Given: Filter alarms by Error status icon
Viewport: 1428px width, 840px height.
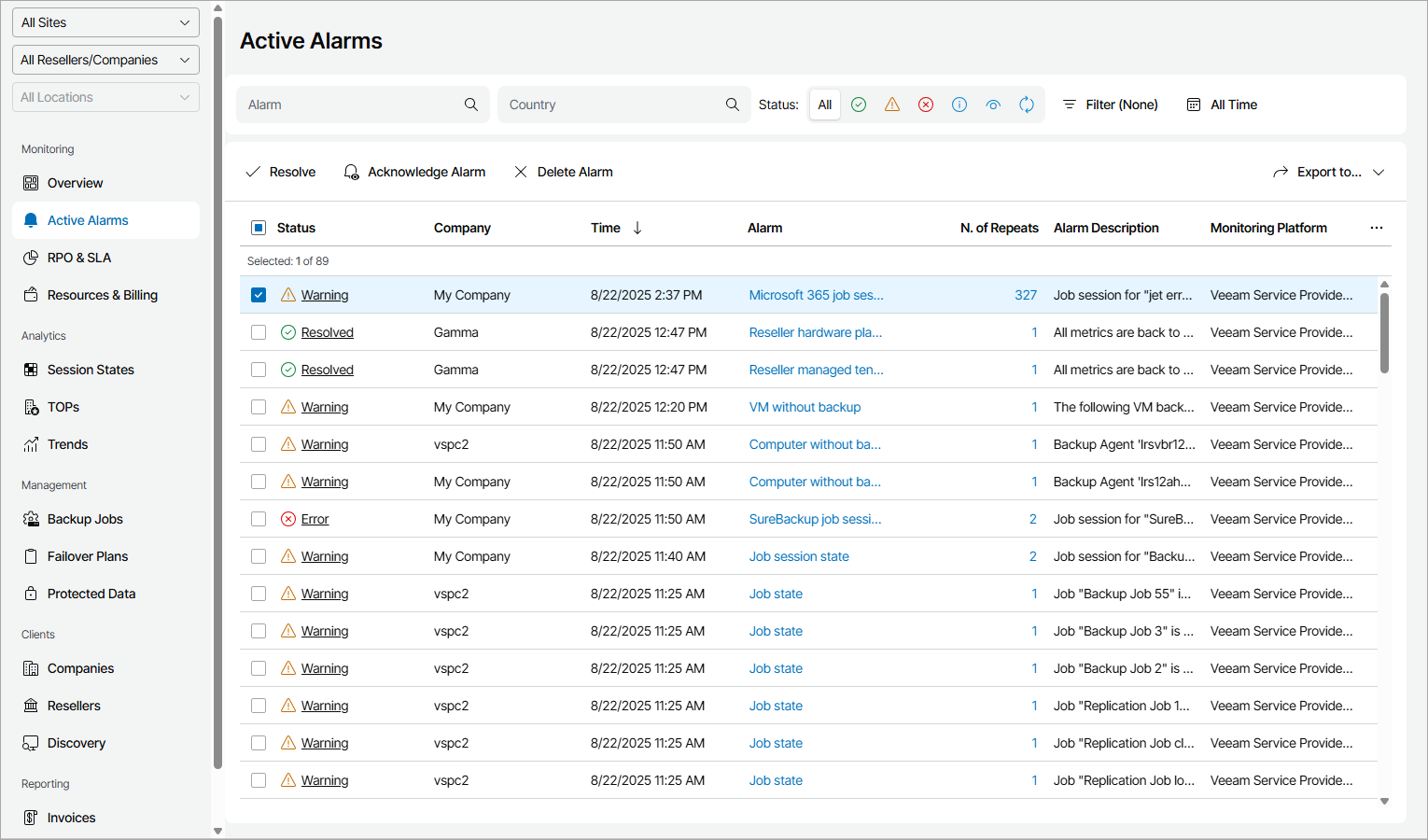Looking at the screenshot, I should (x=926, y=105).
